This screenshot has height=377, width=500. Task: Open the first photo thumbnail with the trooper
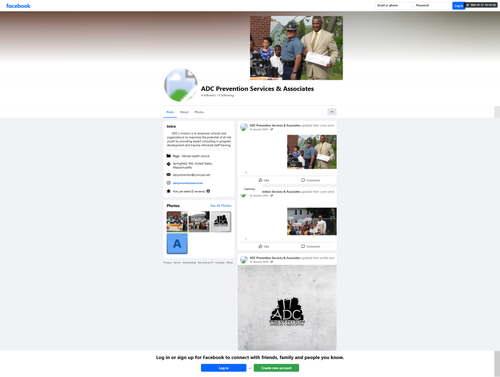[177, 221]
